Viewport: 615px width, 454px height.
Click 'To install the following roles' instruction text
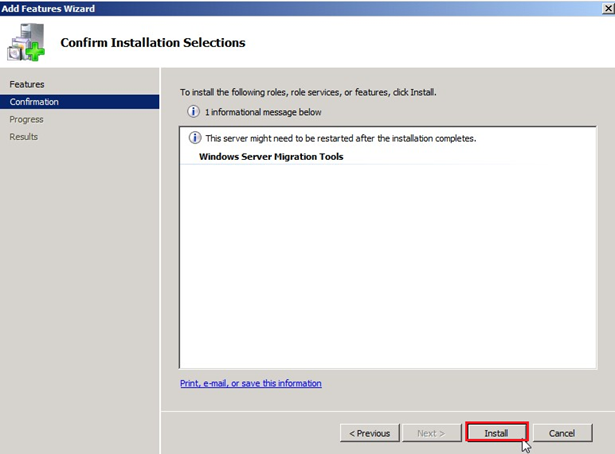(x=308, y=92)
